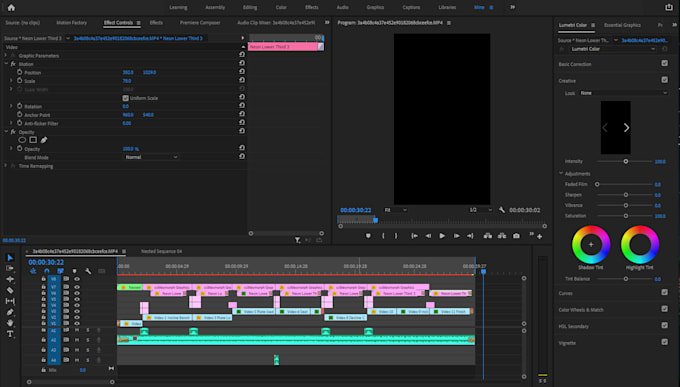
Task: Open the Lumetri Color effect dropdown
Action: (613, 49)
